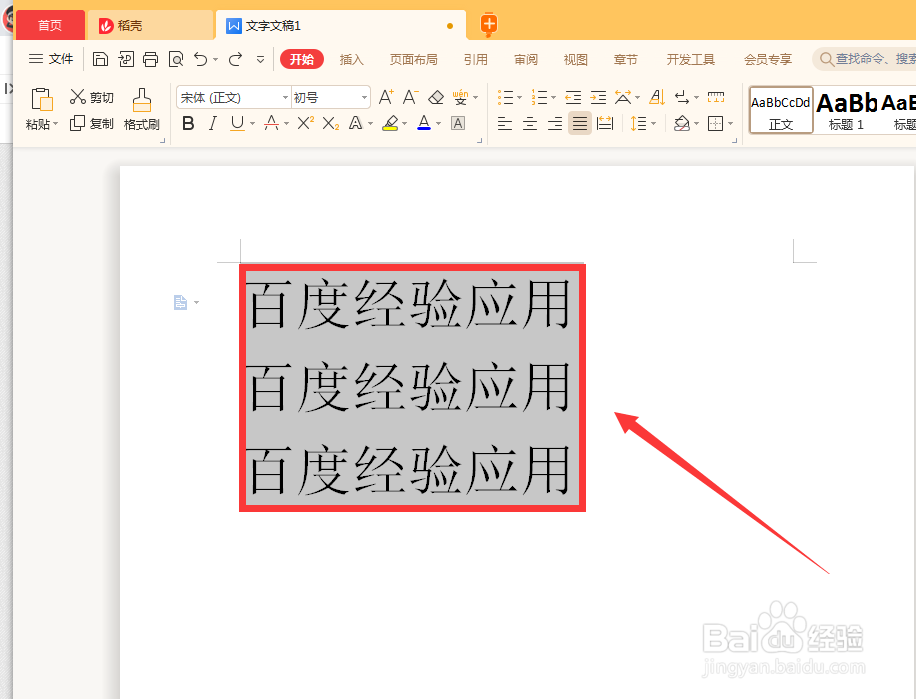
Task: Go to the 首页 tab
Action: 50,25
